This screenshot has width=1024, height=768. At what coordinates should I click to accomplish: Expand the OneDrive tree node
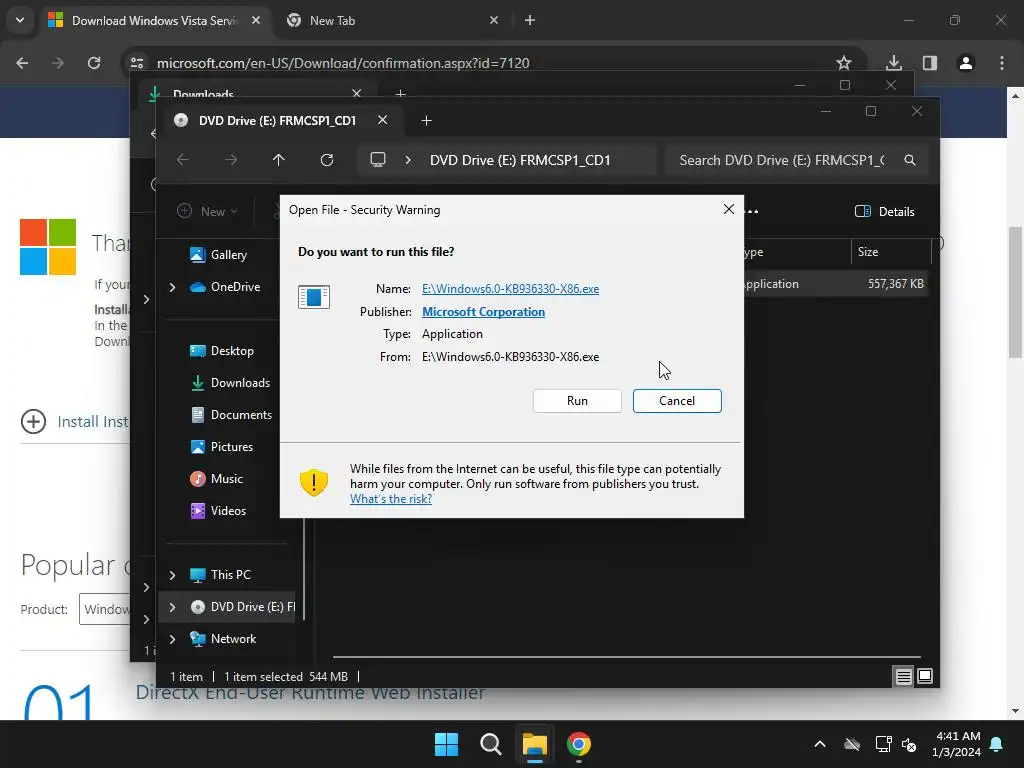point(172,287)
